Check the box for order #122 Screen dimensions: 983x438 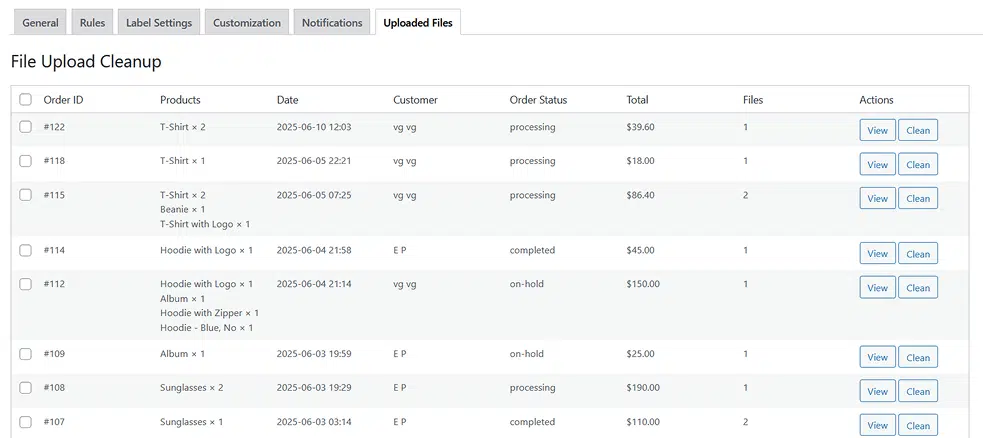(x=26, y=127)
